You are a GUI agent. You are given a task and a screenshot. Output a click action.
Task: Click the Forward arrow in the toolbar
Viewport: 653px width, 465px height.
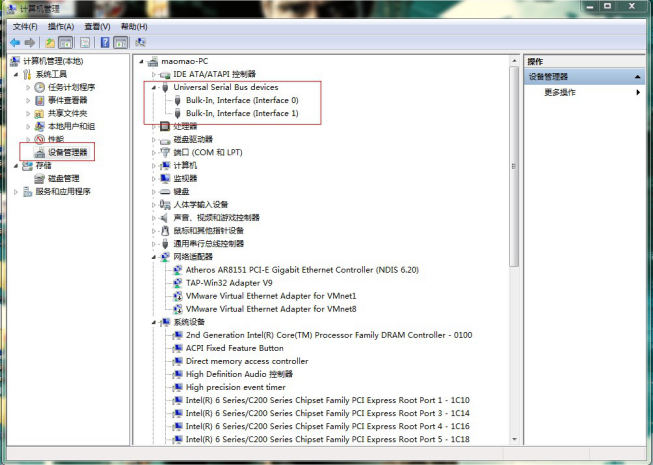pyautogui.click(x=30, y=43)
